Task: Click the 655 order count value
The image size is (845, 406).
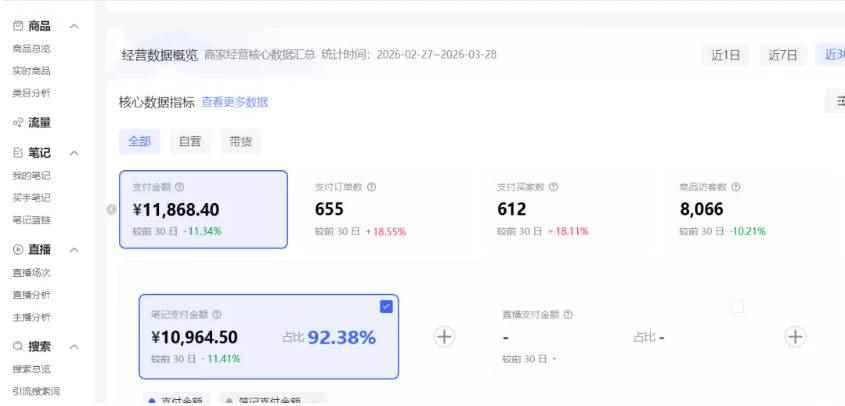Action: pos(329,209)
